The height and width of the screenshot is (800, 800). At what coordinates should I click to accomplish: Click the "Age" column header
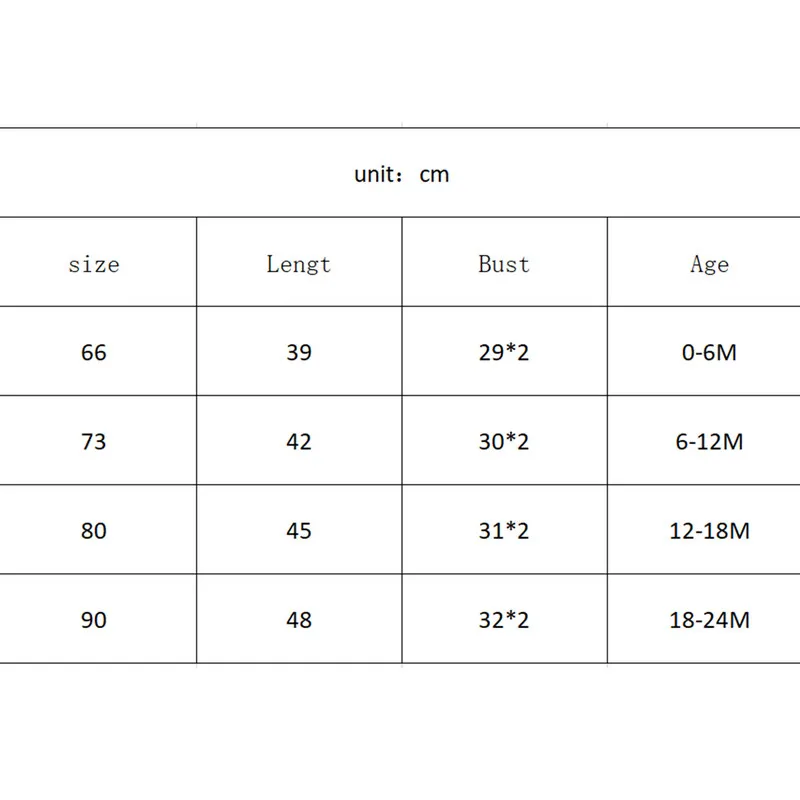709,265
